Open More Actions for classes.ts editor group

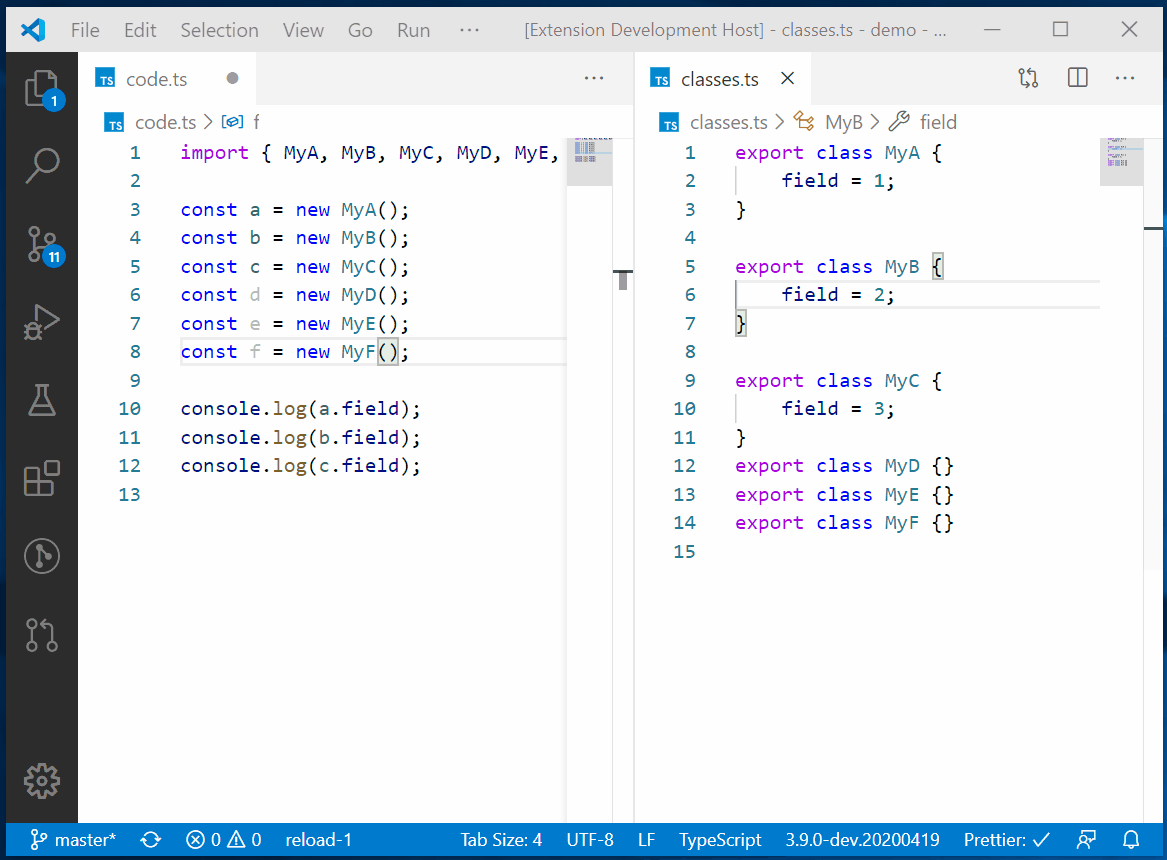tap(1125, 78)
